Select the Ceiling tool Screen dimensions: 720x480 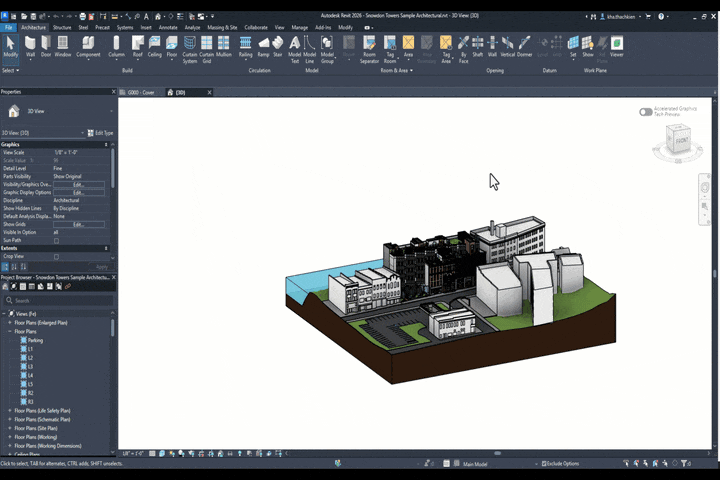click(x=155, y=47)
